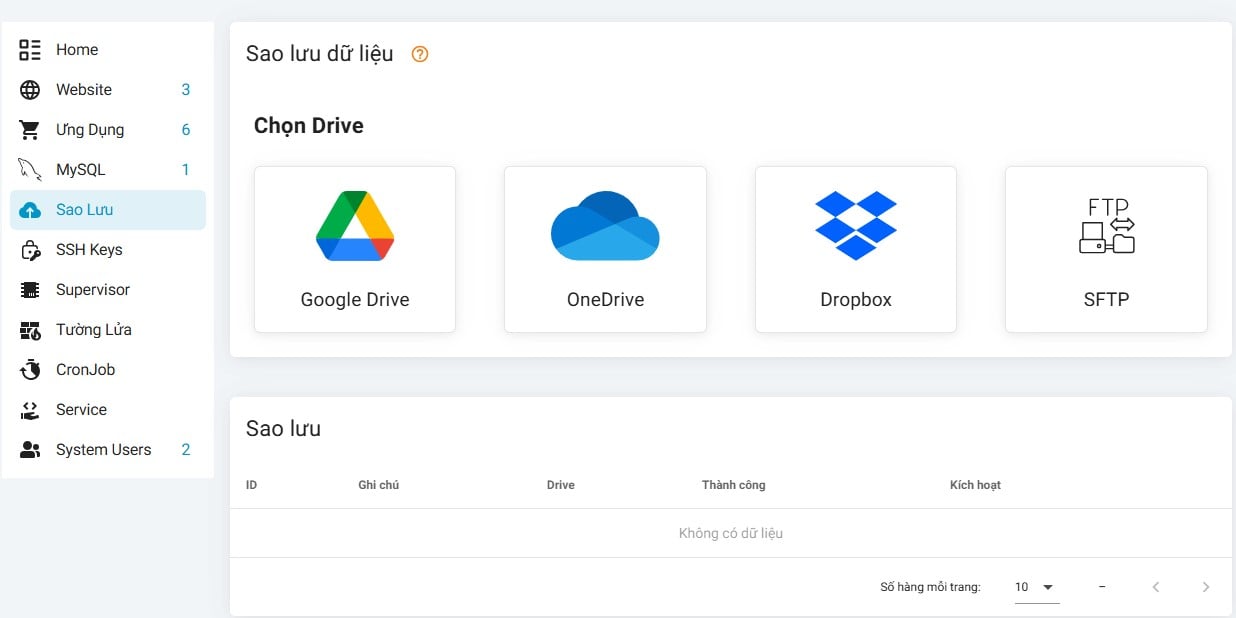1236x618 pixels.
Task: Click the Drive column header
Action: [561, 485]
